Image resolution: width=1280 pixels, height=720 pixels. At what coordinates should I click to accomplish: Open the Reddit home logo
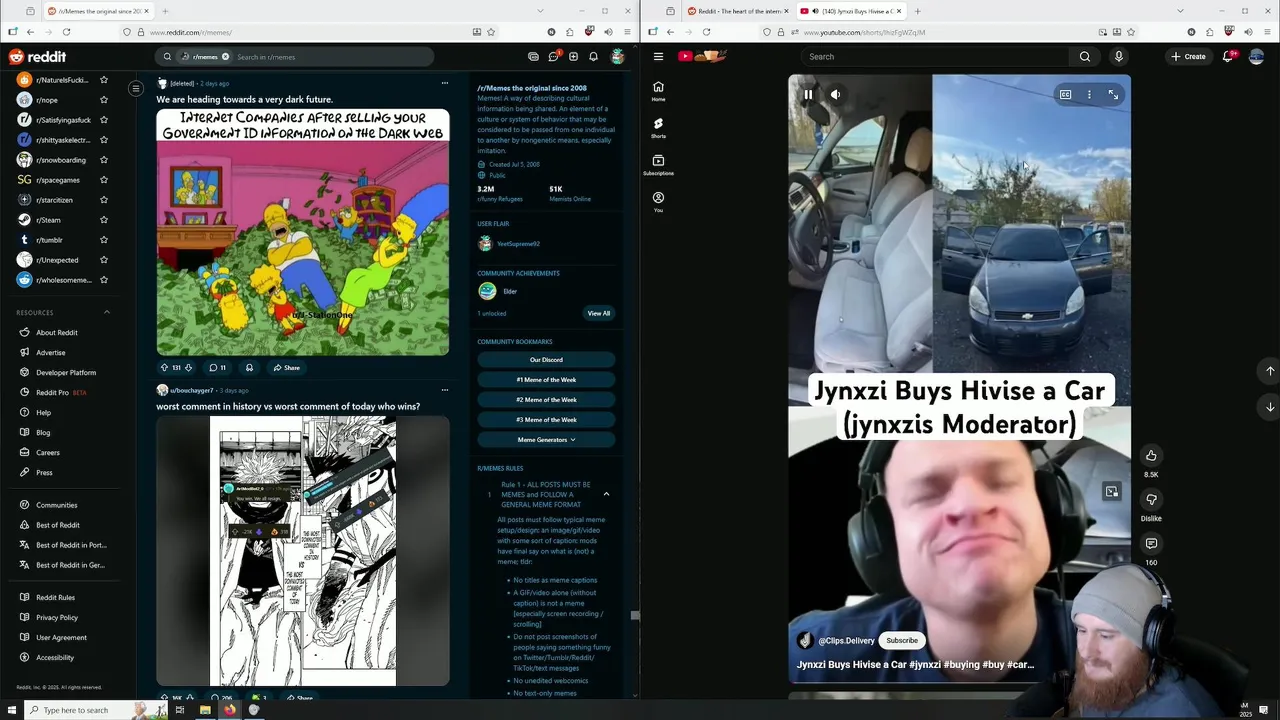pyautogui.click(x=37, y=57)
